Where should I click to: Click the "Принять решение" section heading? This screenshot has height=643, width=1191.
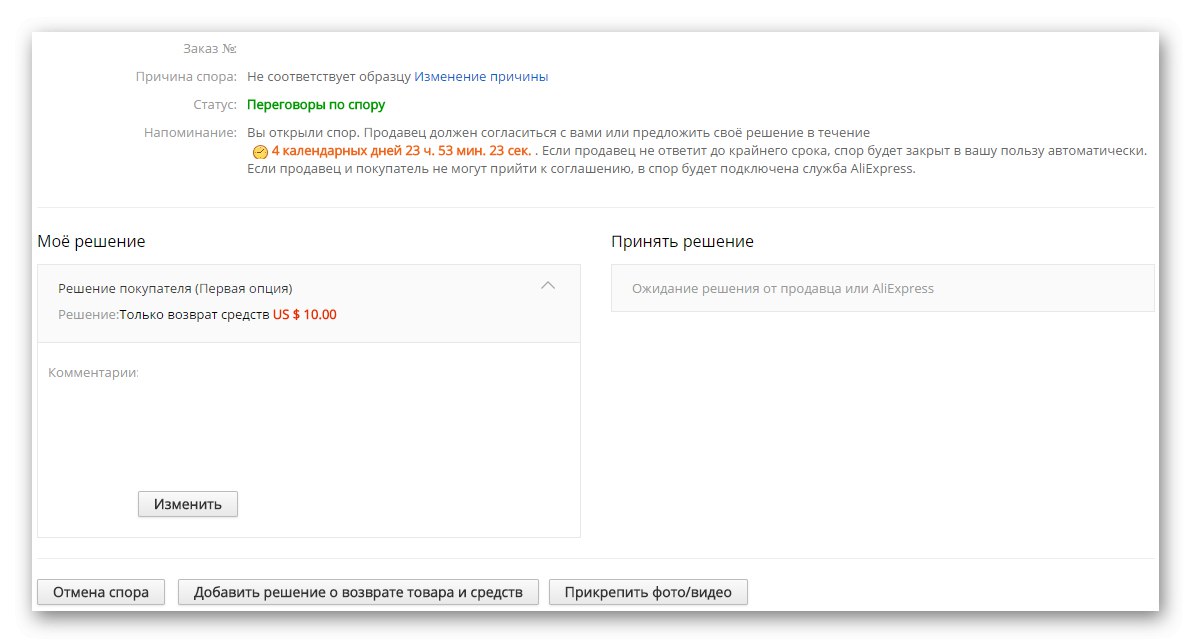click(683, 241)
